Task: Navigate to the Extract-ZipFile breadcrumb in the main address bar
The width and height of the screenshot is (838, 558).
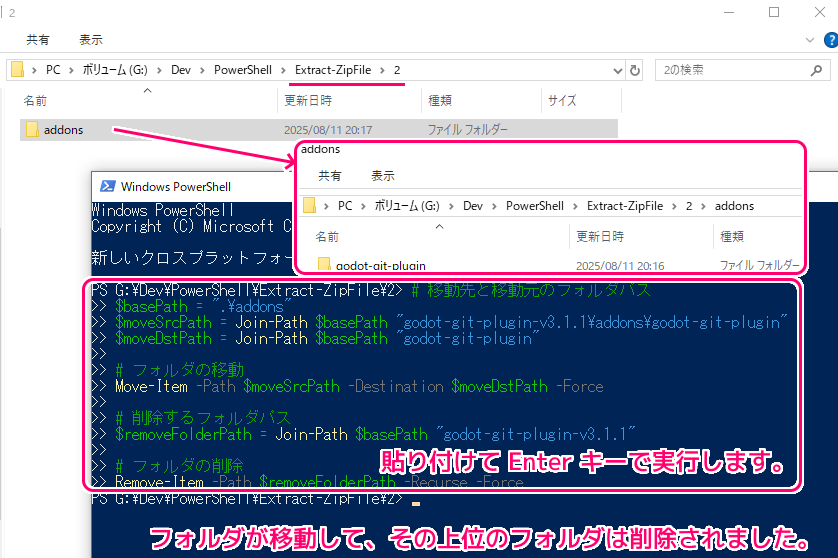Action: click(332, 70)
